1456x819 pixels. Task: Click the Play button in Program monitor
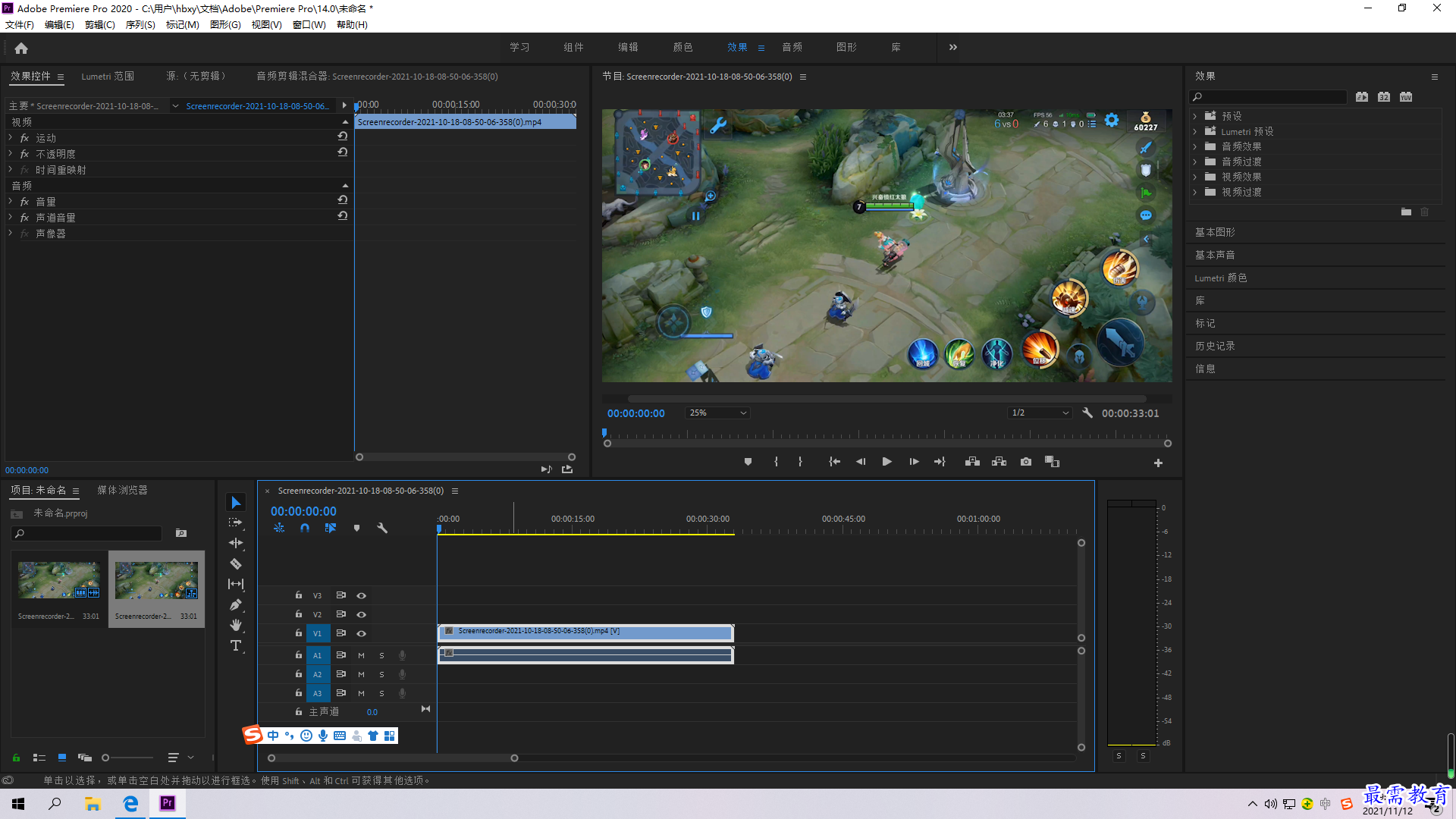[886, 462]
